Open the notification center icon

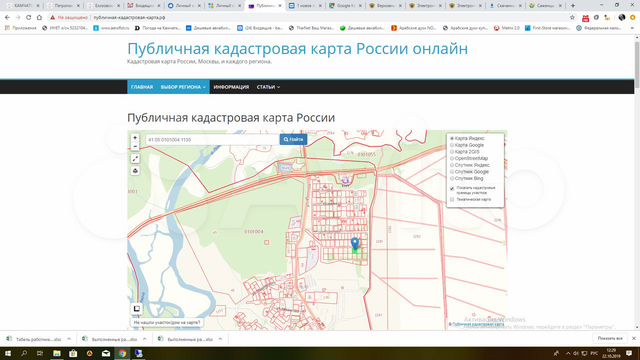[x=629, y=353]
